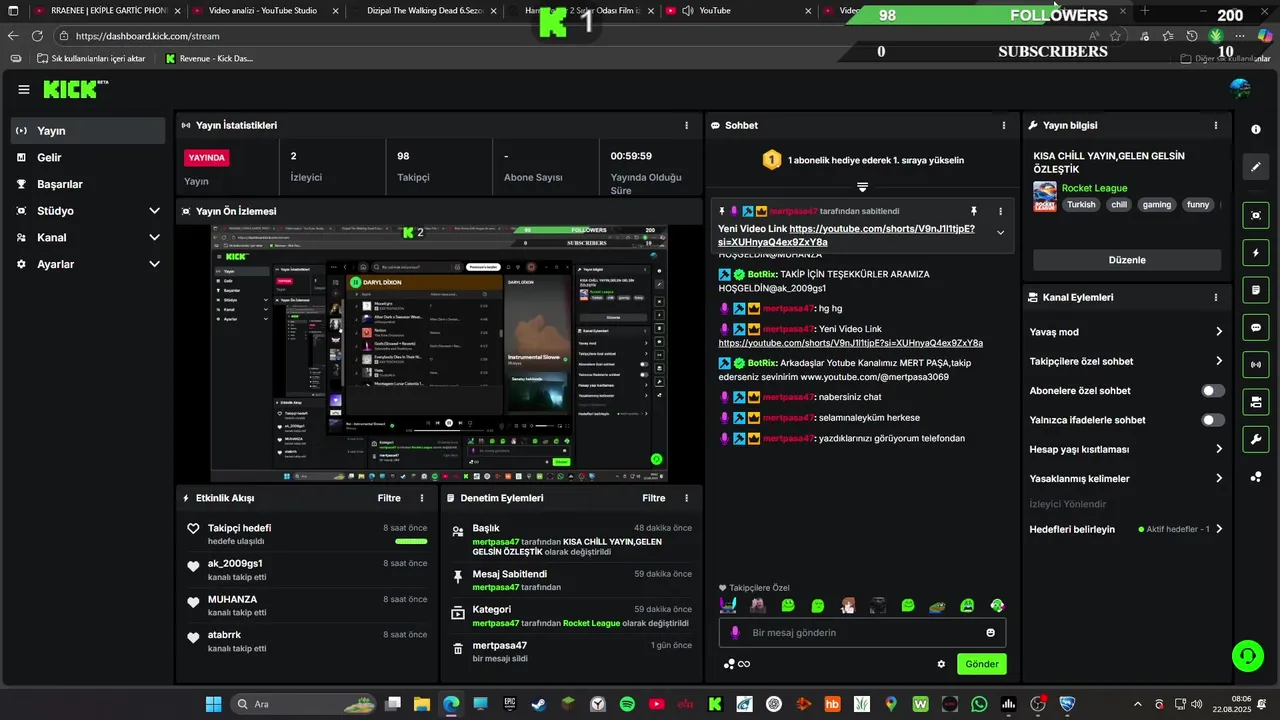
Task: Open Etkinlik Akışı three-dot menu
Action: pyautogui.click(x=422, y=498)
